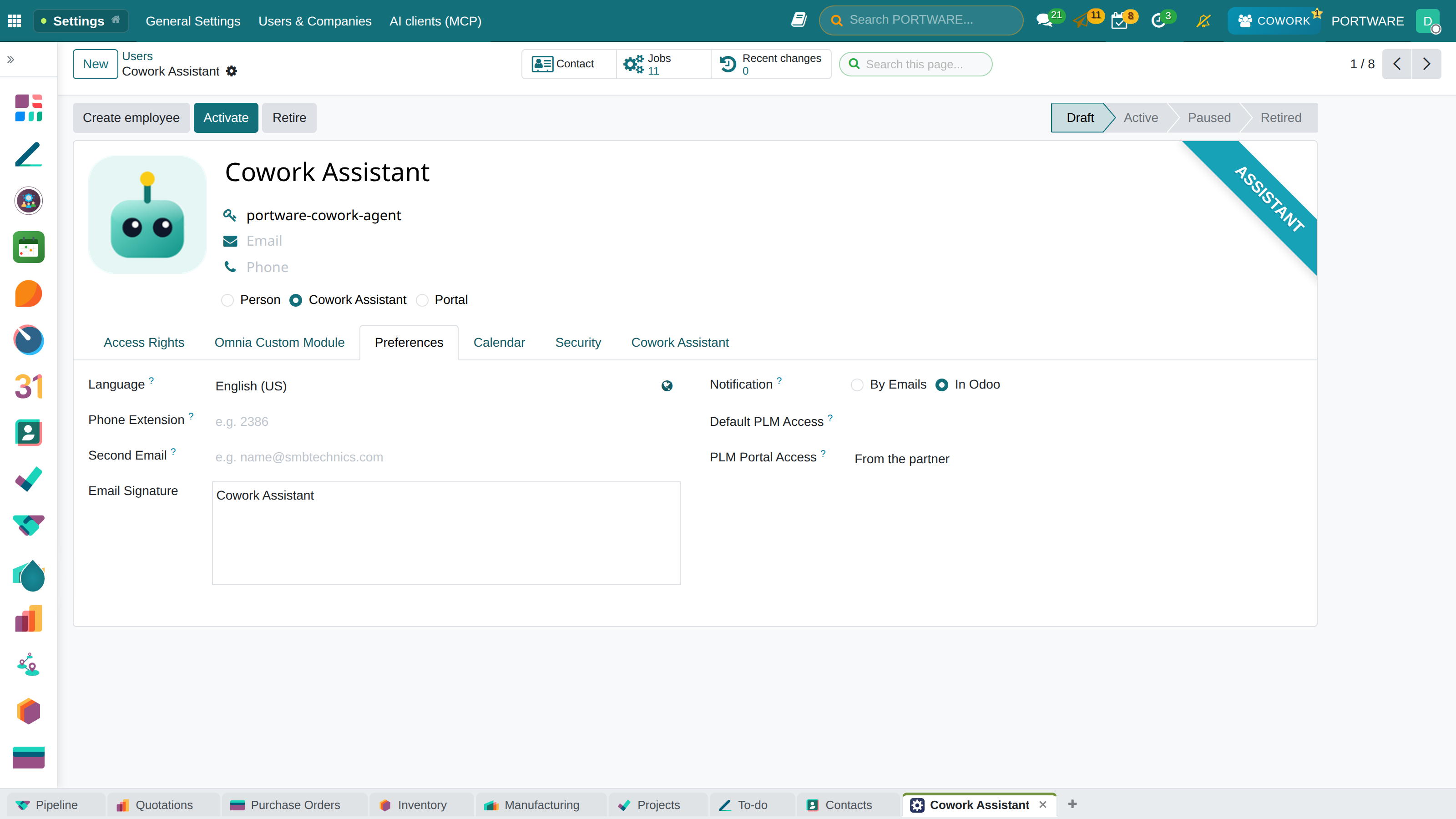Open the conversations icon with 21 badge
The width and height of the screenshot is (1456, 819).
pyautogui.click(x=1045, y=21)
